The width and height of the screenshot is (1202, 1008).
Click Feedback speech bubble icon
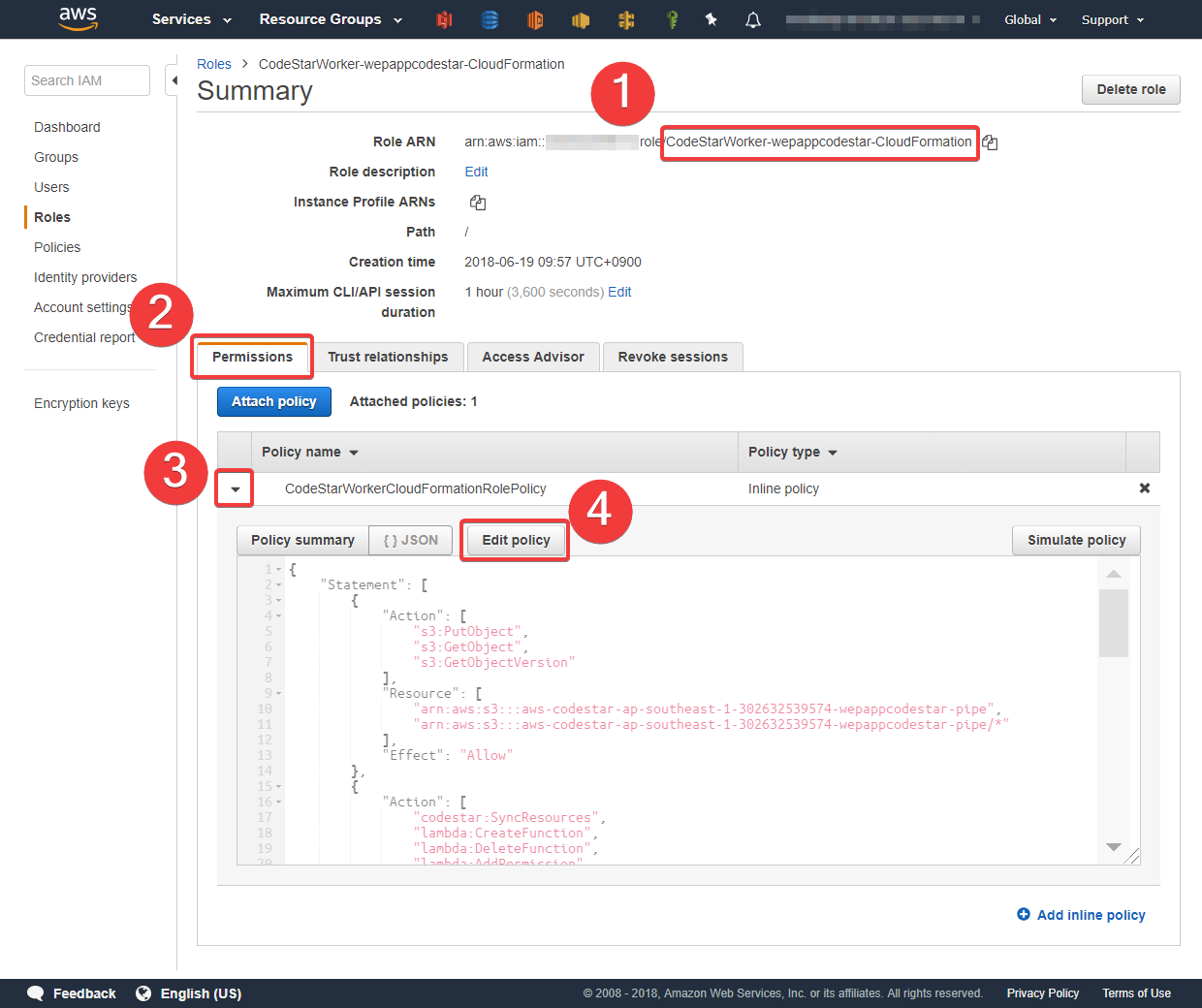(36, 993)
